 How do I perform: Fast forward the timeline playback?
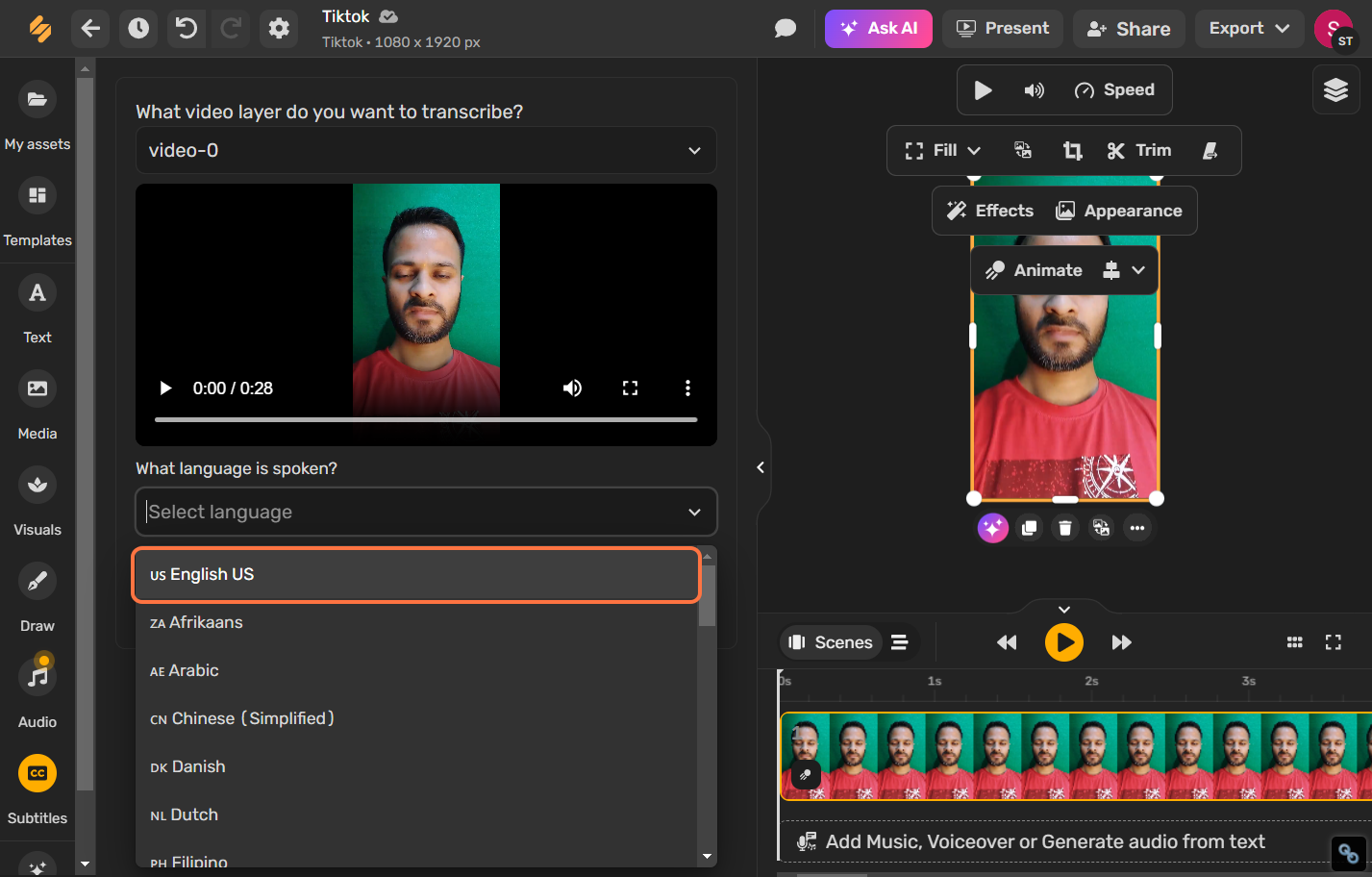click(x=1122, y=642)
